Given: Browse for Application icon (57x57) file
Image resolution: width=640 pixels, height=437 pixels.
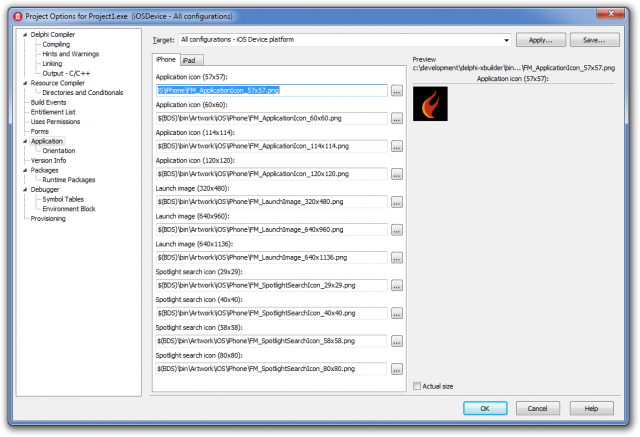Looking at the screenshot, I should tap(396, 91).
